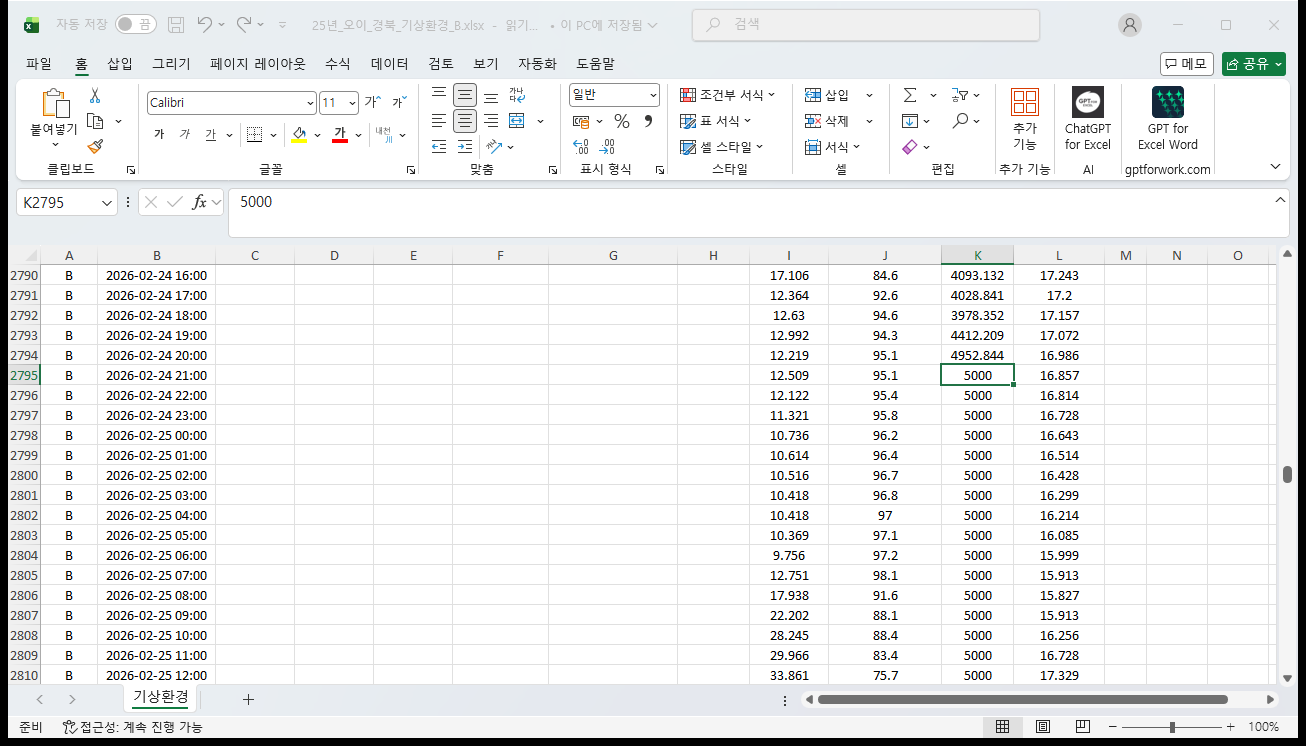The image size is (1306, 746).
Task: Decrease indent in the alignment group
Action: [439, 146]
